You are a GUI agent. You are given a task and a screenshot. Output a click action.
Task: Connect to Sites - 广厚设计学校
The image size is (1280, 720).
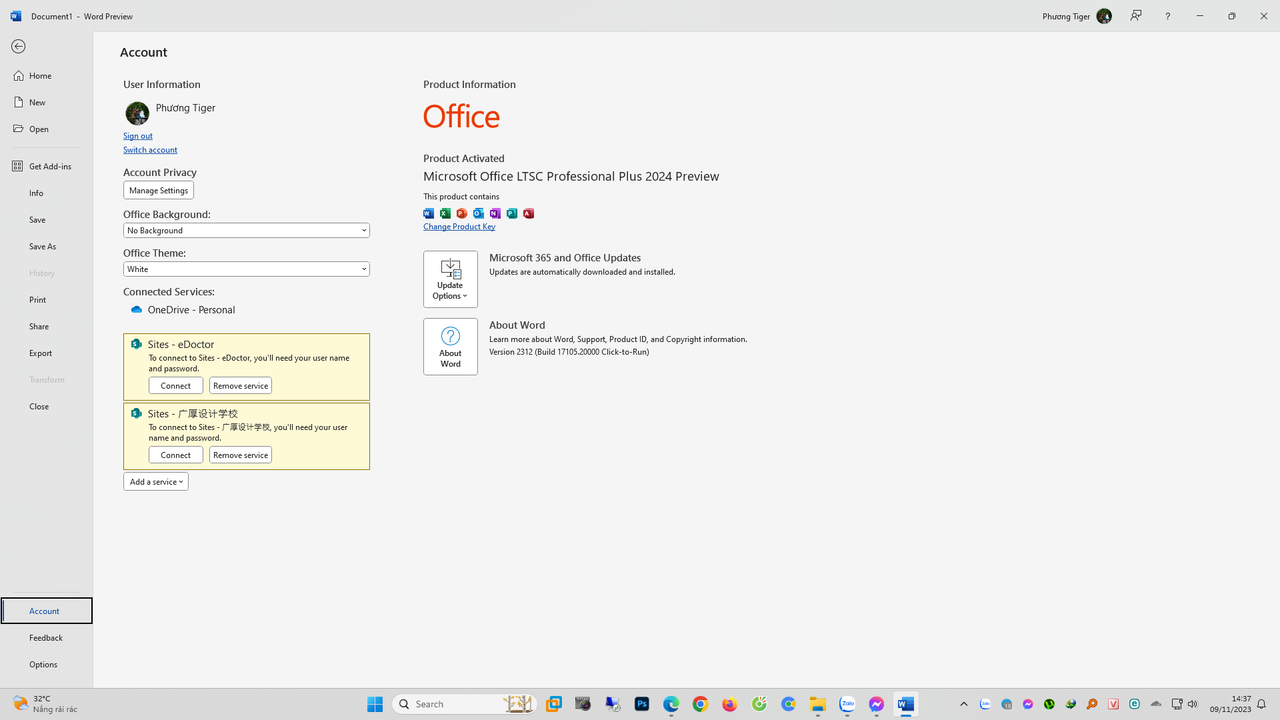point(176,455)
